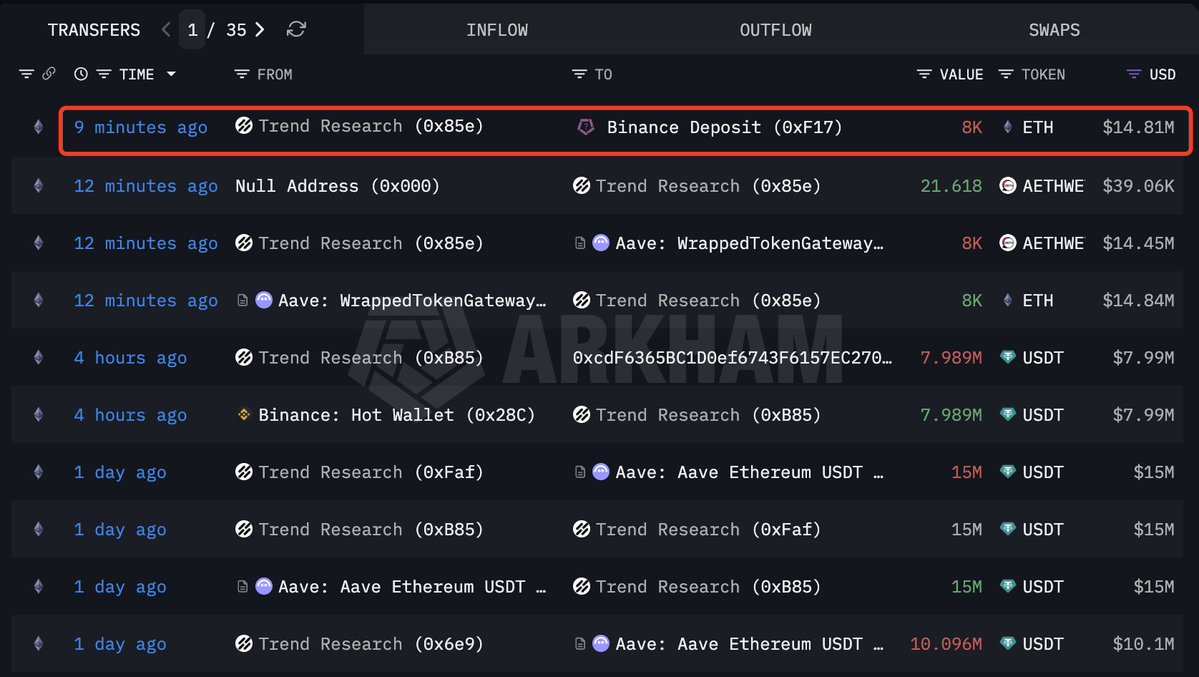The height and width of the screenshot is (677, 1199).
Task: Open Aave WrappedTokenGateway sender in $14.84M row
Action: point(411,301)
